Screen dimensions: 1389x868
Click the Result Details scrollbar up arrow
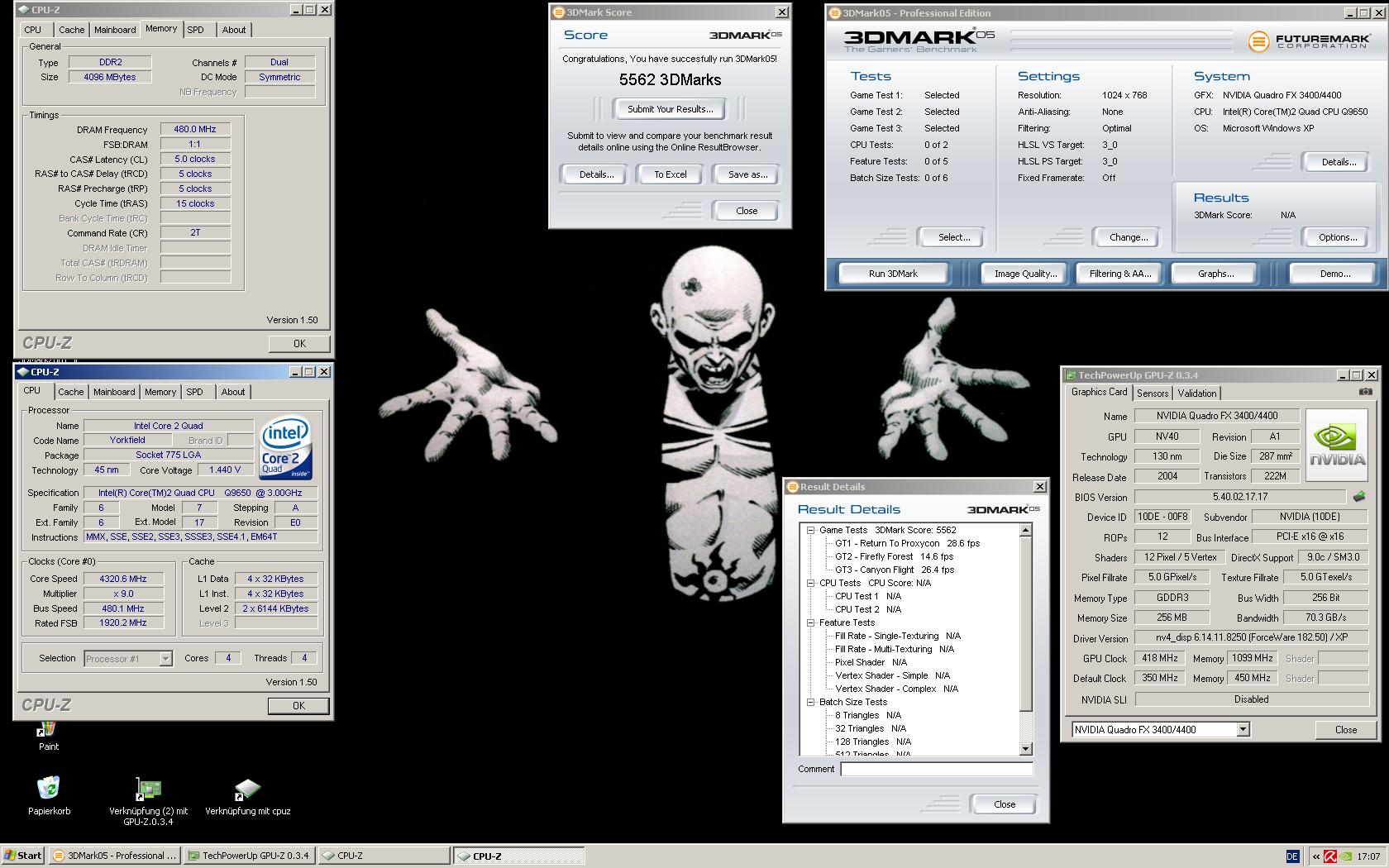(1026, 530)
